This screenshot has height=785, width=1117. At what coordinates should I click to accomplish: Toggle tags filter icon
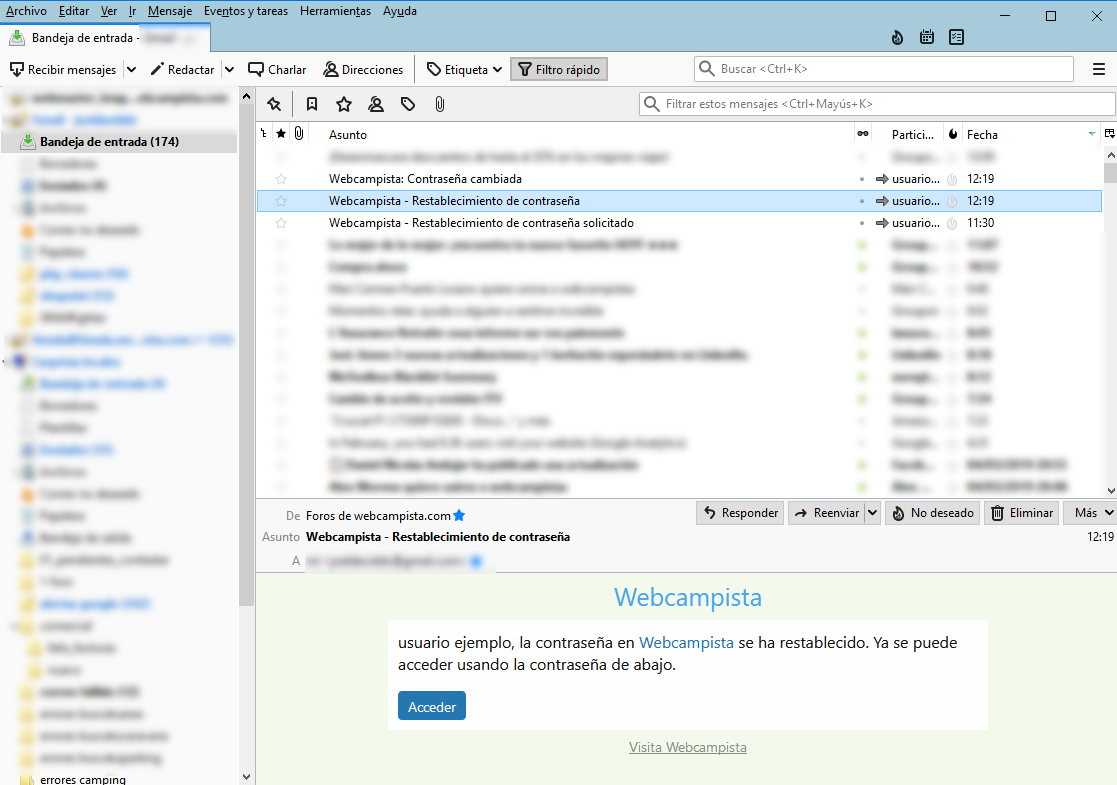[x=408, y=105]
